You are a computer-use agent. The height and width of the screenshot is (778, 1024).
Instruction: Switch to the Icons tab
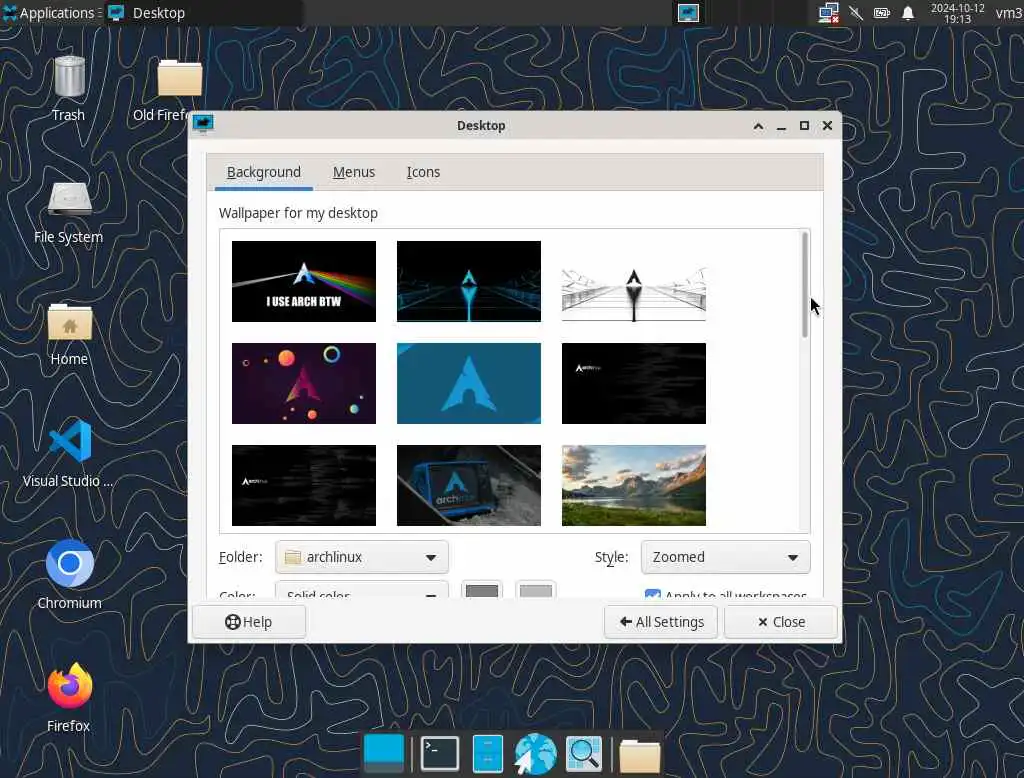[x=423, y=172]
